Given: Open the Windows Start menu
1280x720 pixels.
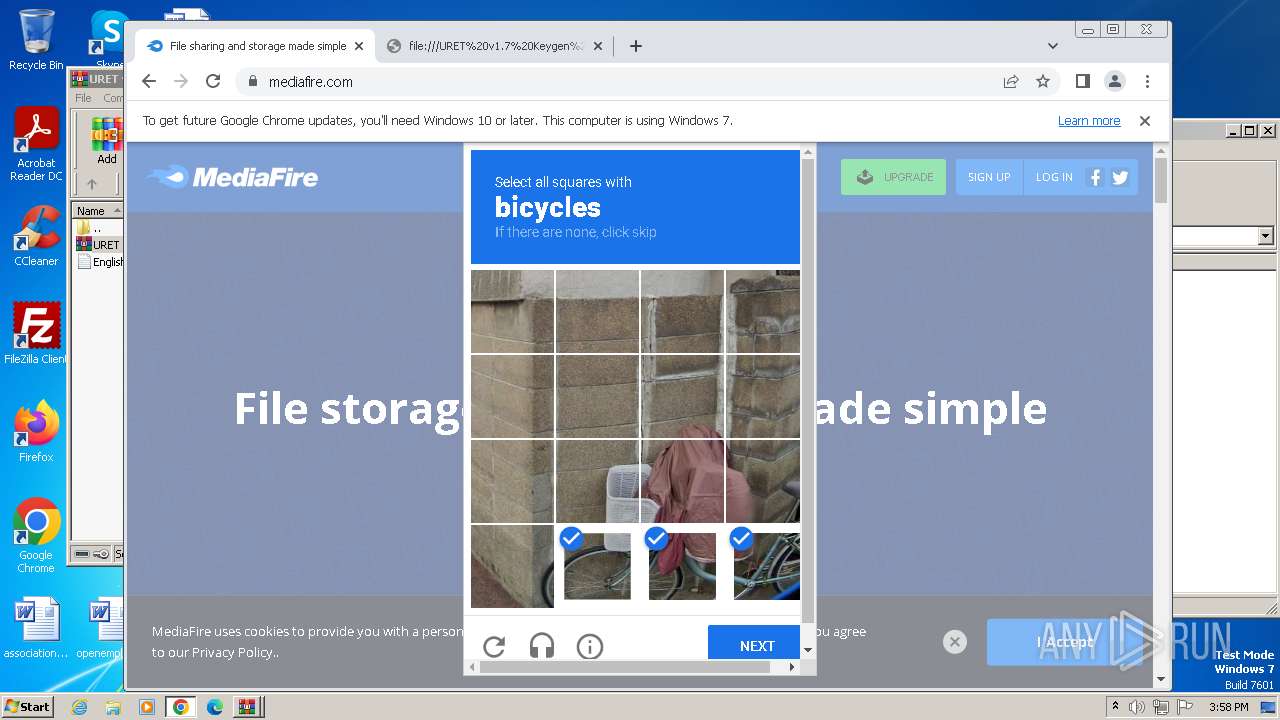Looking at the screenshot, I should [x=27, y=707].
